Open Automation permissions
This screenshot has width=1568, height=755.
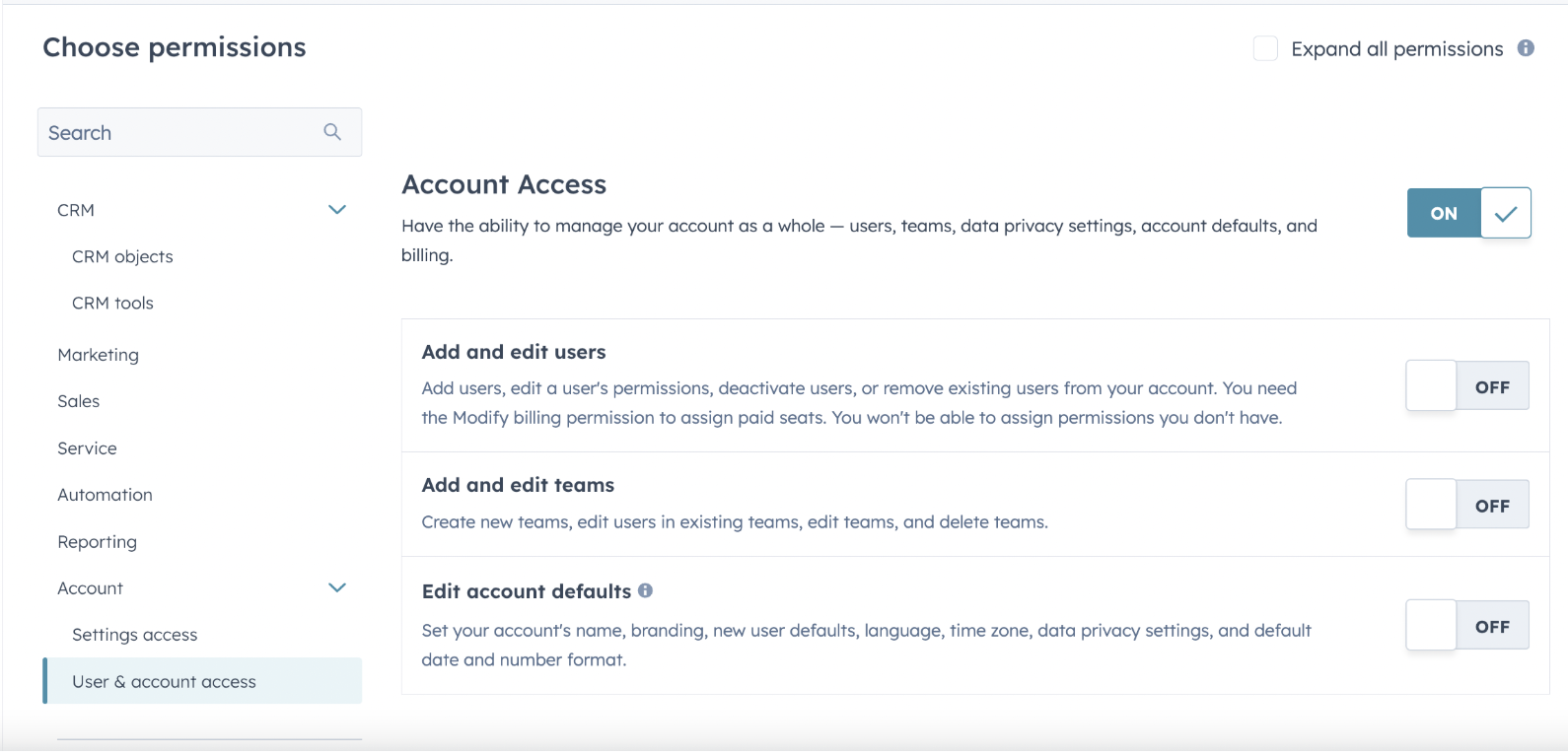[x=105, y=495]
